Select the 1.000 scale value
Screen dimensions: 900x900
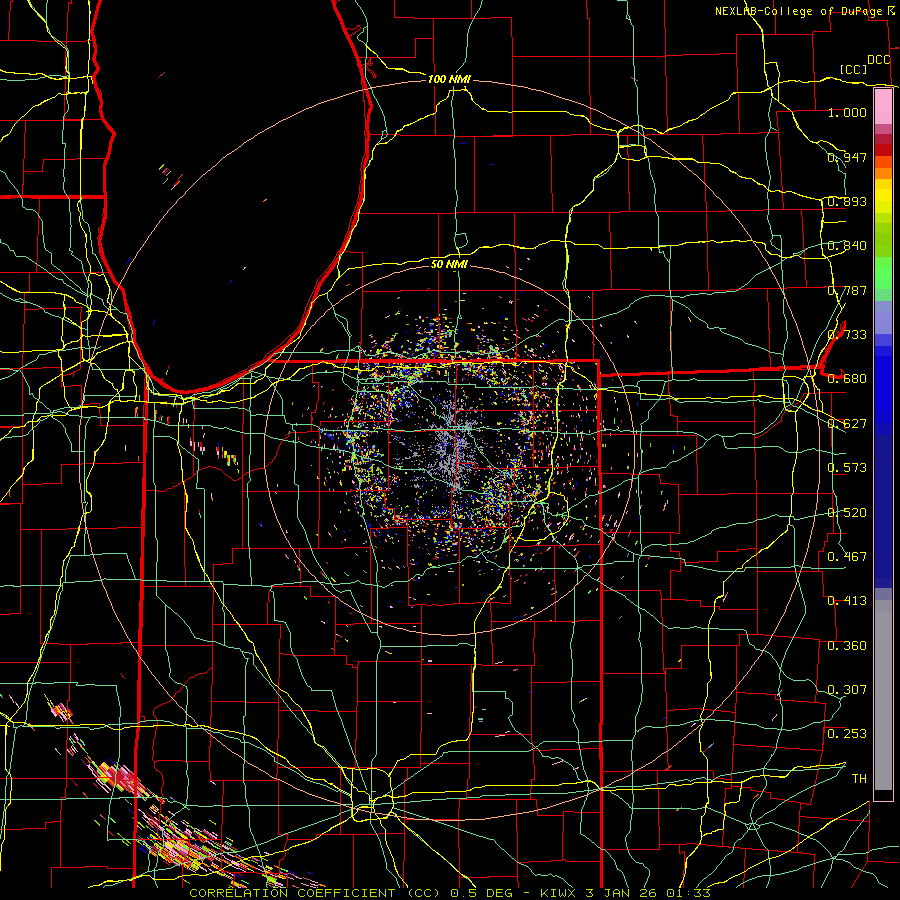847,112
